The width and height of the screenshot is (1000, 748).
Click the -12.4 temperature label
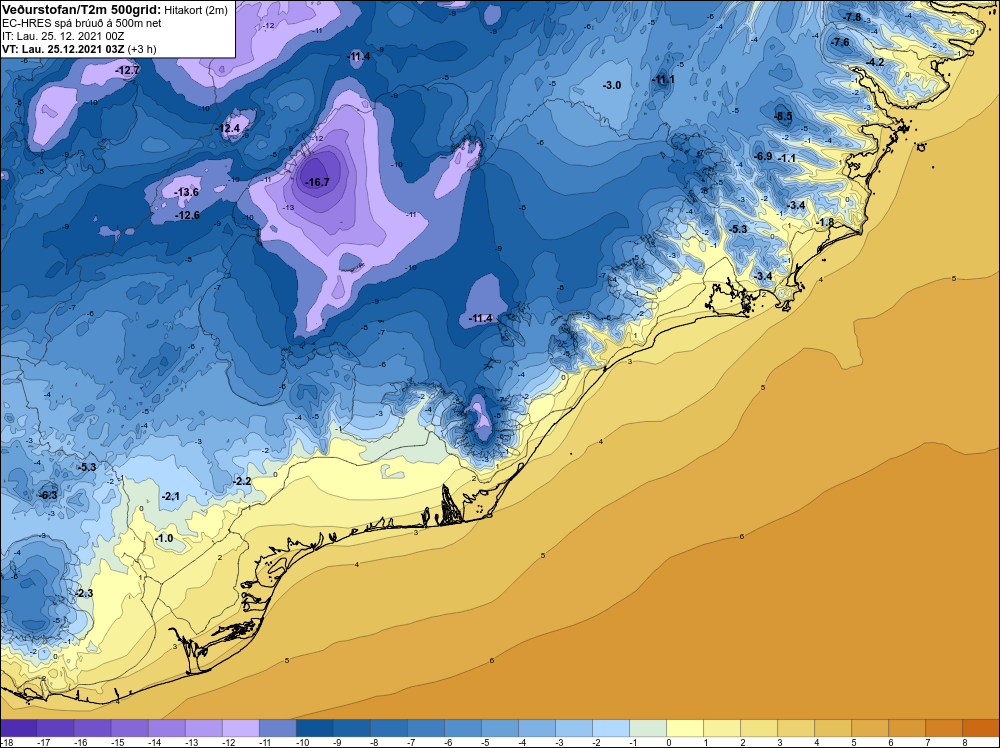228,129
